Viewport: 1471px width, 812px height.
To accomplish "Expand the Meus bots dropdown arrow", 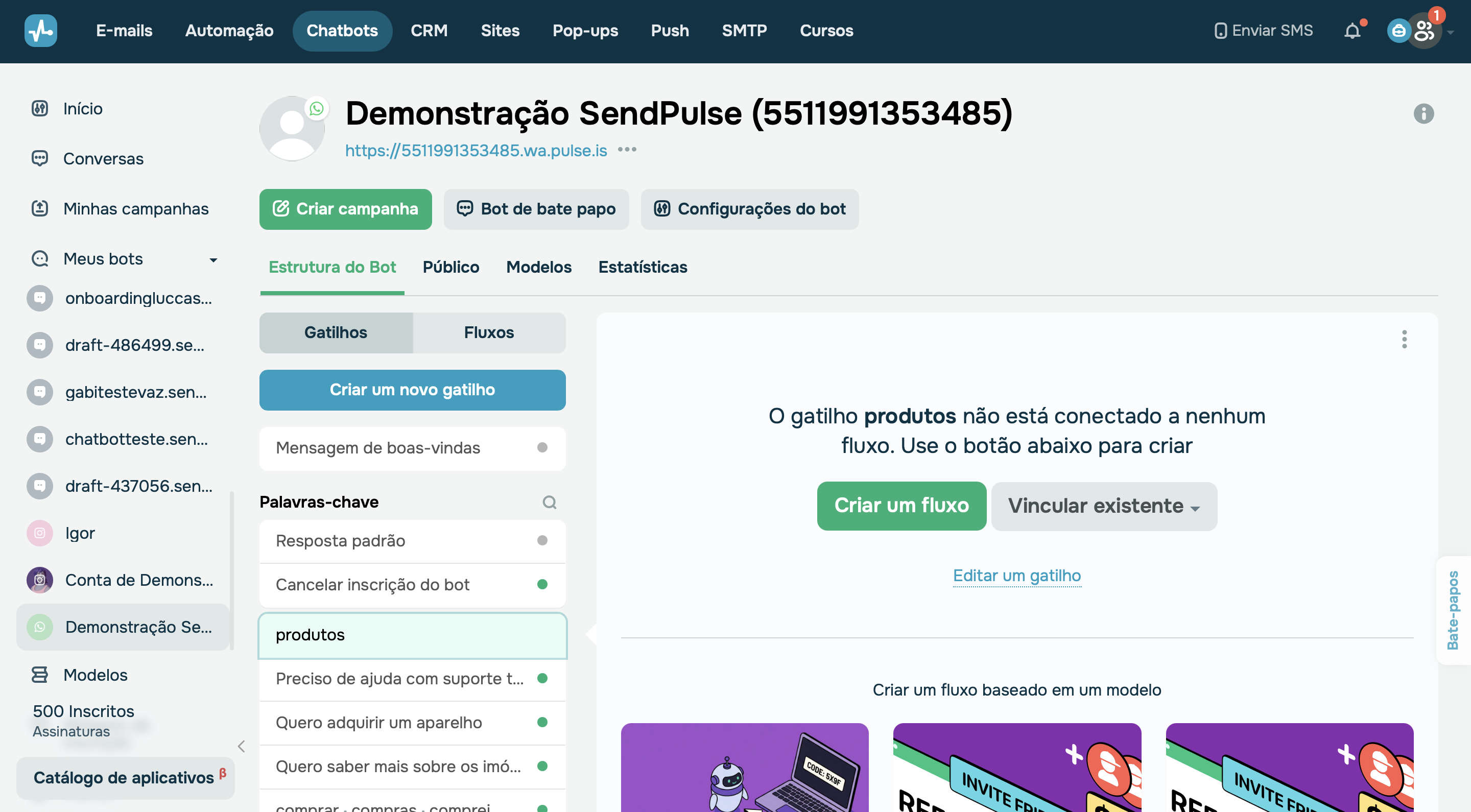I will pos(213,260).
